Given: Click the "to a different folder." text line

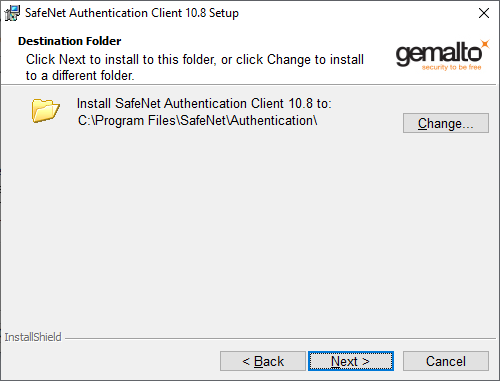Looking at the screenshot, I should [x=80, y=76].
